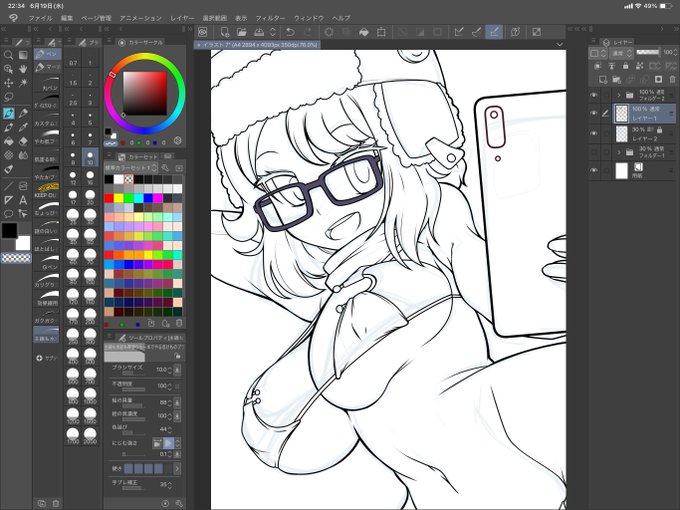680x510 pixels.
Task: Select the Move layer tool
Action: pos(8,83)
